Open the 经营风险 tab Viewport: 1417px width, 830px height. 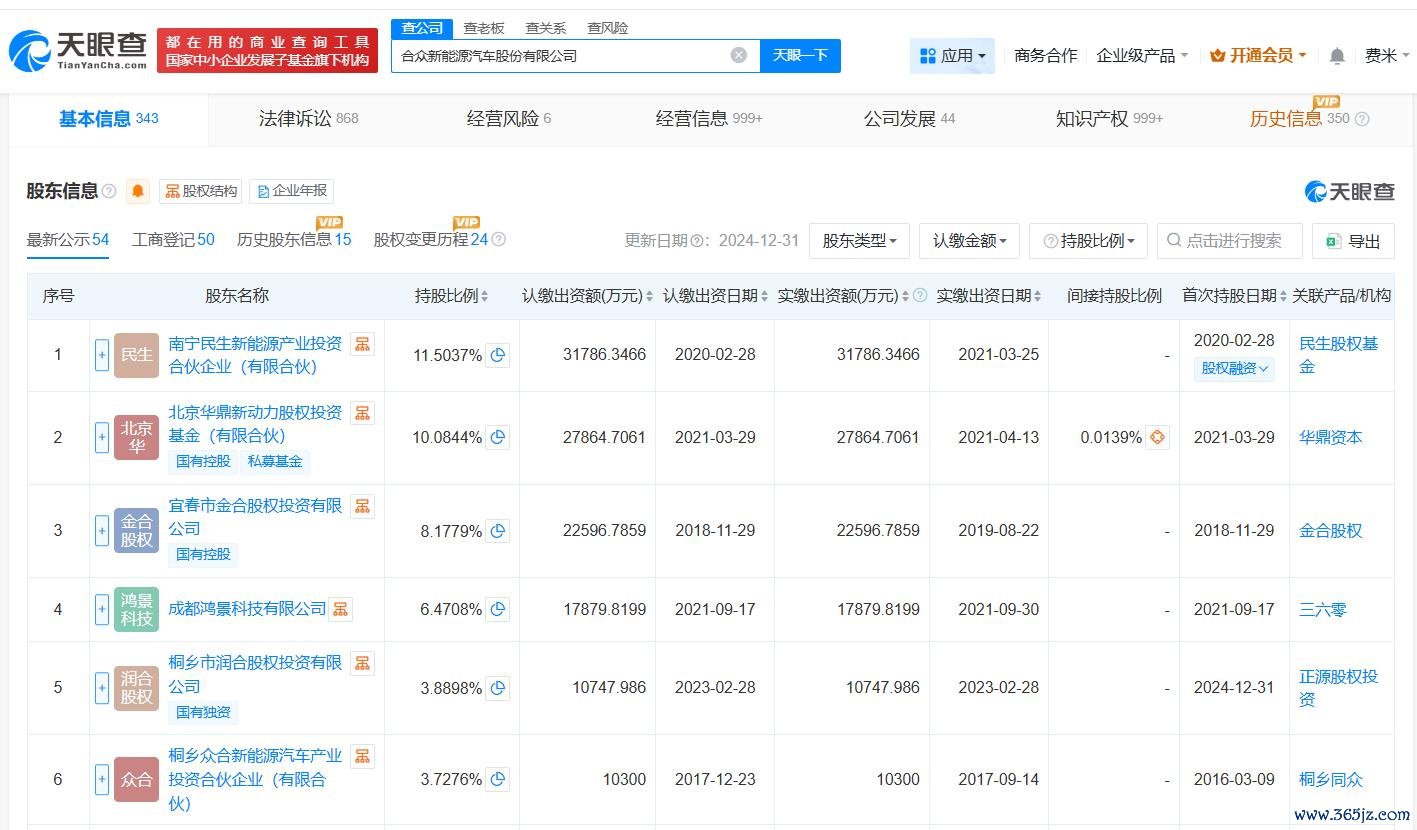click(509, 119)
